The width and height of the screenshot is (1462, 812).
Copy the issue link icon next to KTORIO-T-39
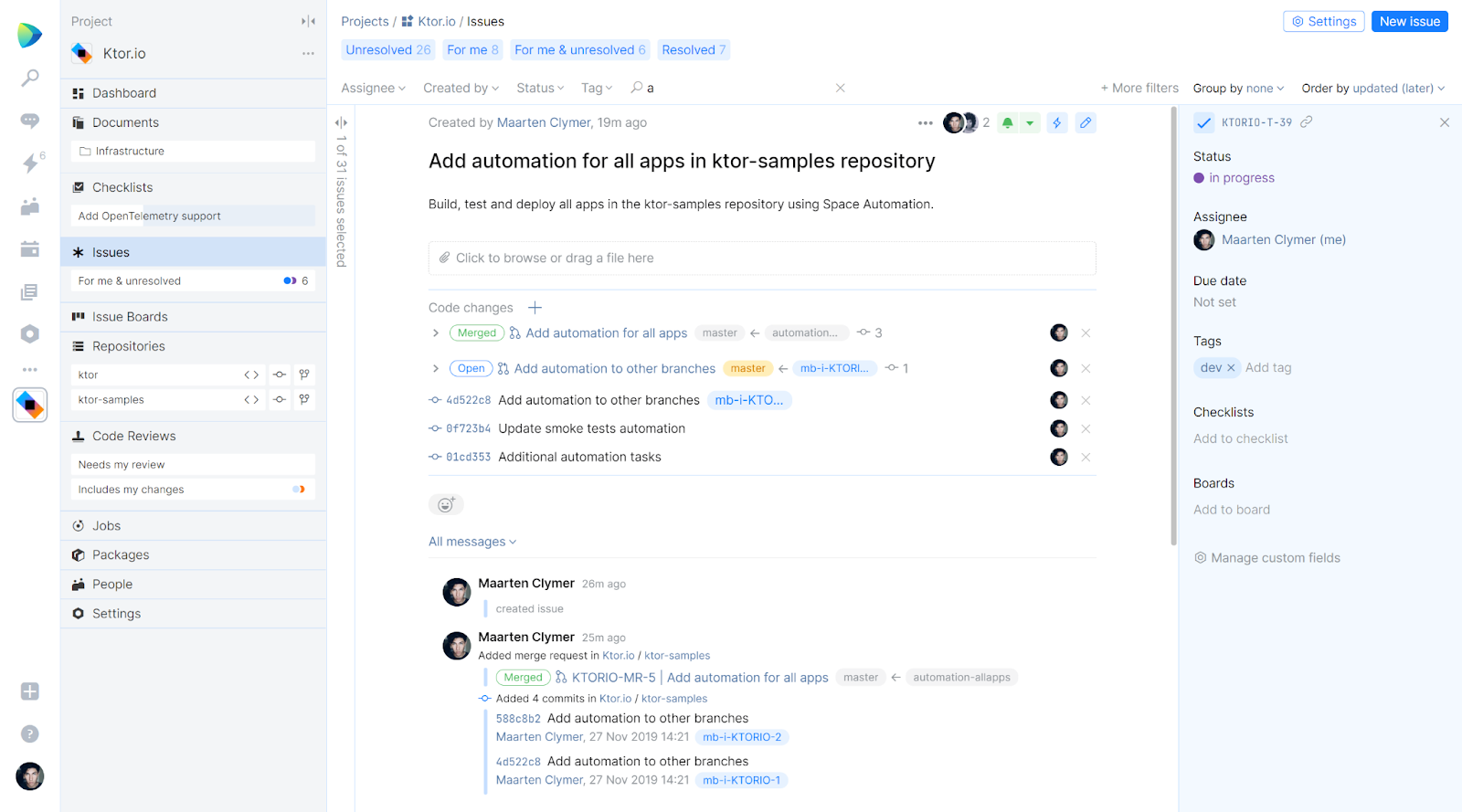pyautogui.click(x=1307, y=121)
